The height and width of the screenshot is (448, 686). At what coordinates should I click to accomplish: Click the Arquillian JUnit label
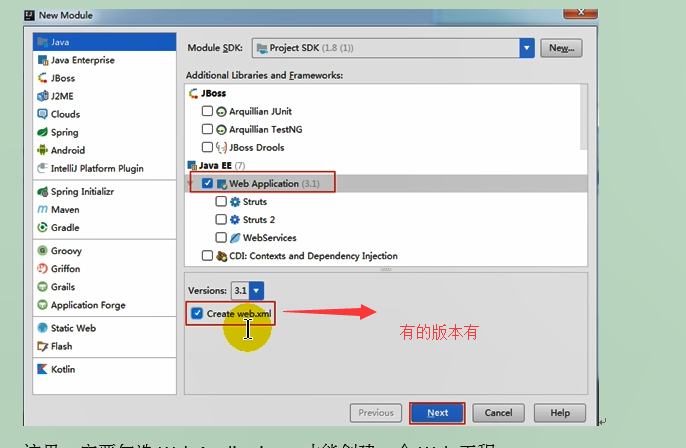coord(260,112)
